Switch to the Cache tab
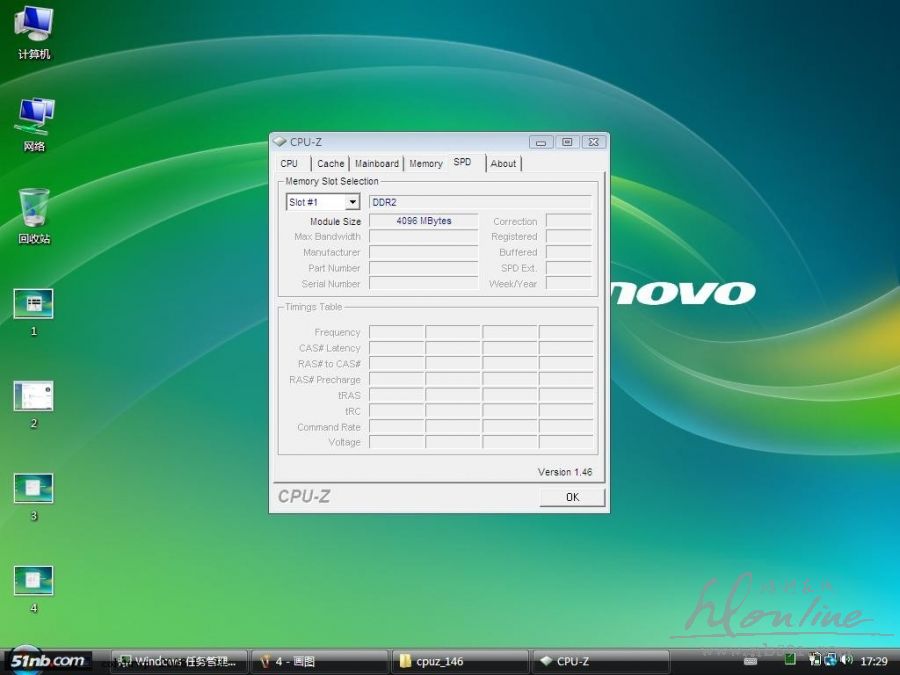 point(330,164)
